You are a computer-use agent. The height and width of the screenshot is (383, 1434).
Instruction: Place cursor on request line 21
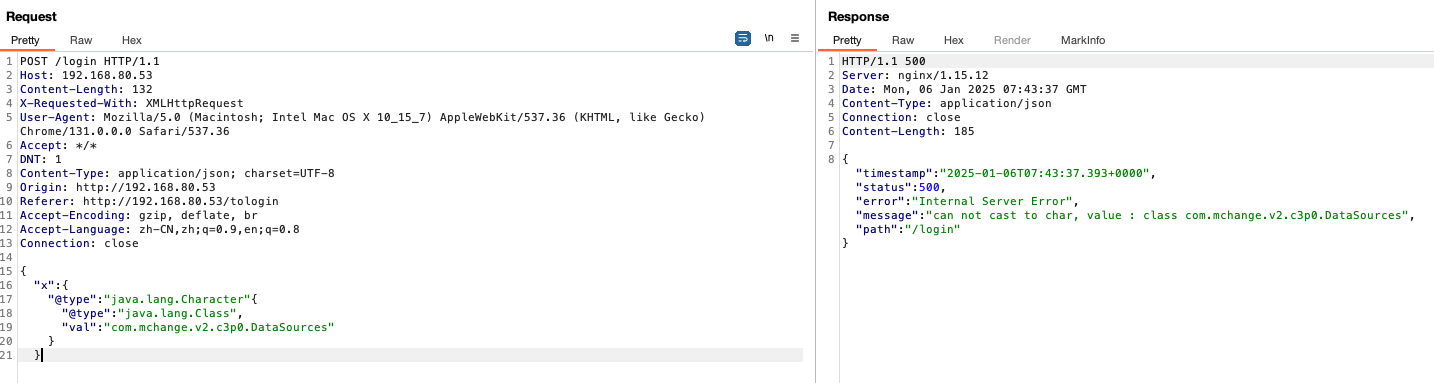(411, 355)
